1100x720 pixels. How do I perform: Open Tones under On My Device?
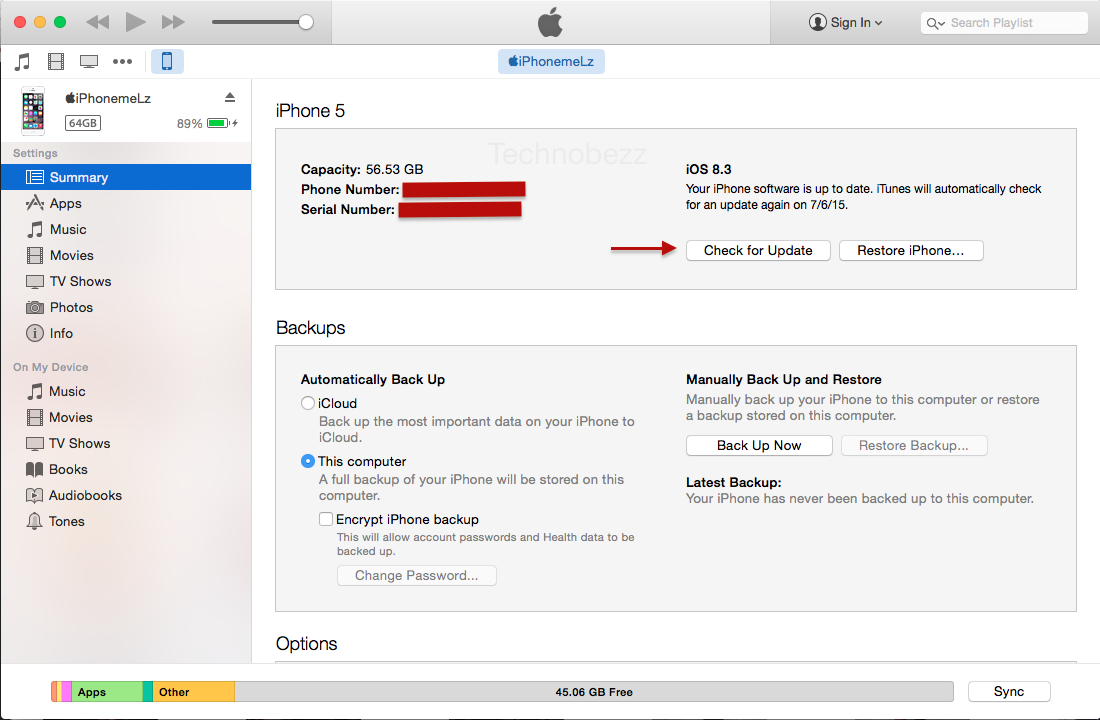tap(126, 521)
